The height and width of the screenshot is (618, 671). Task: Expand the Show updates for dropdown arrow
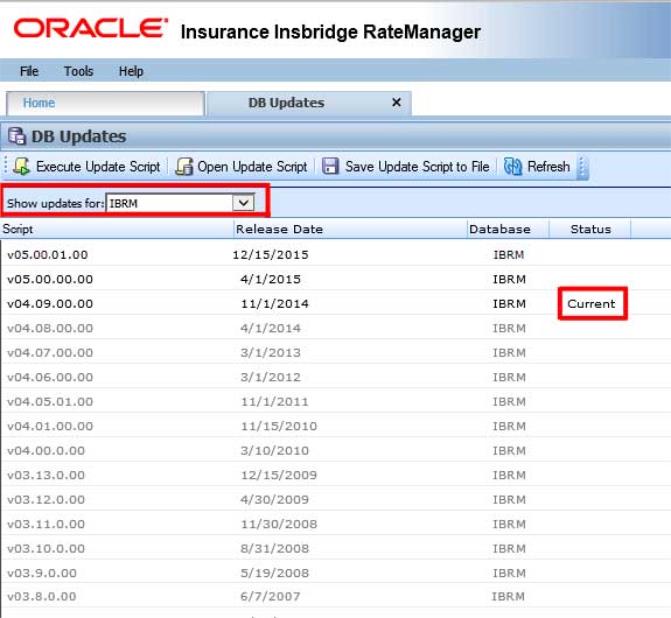[x=243, y=202]
